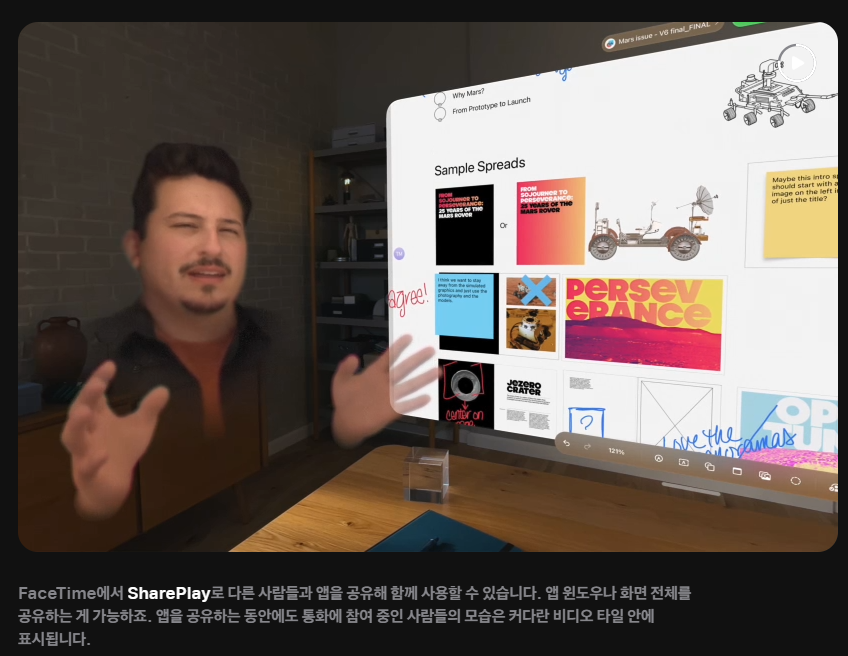Select the sticky note window icon
848x656 pixels.
[737, 471]
